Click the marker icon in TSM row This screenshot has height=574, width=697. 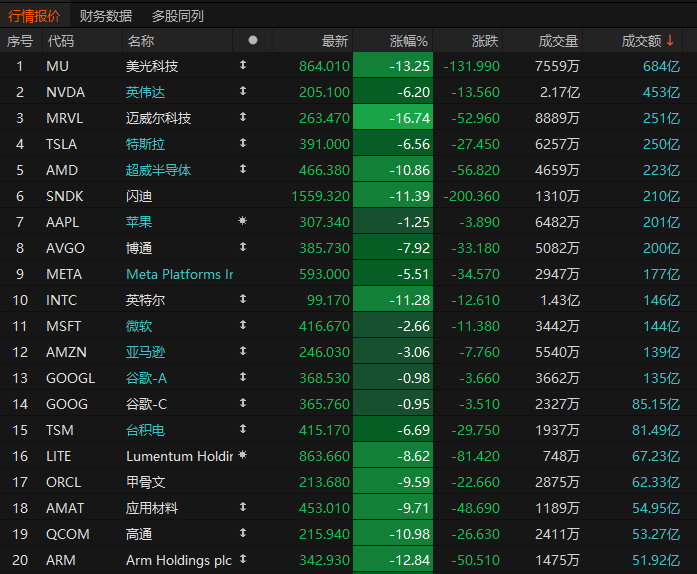click(x=243, y=429)
